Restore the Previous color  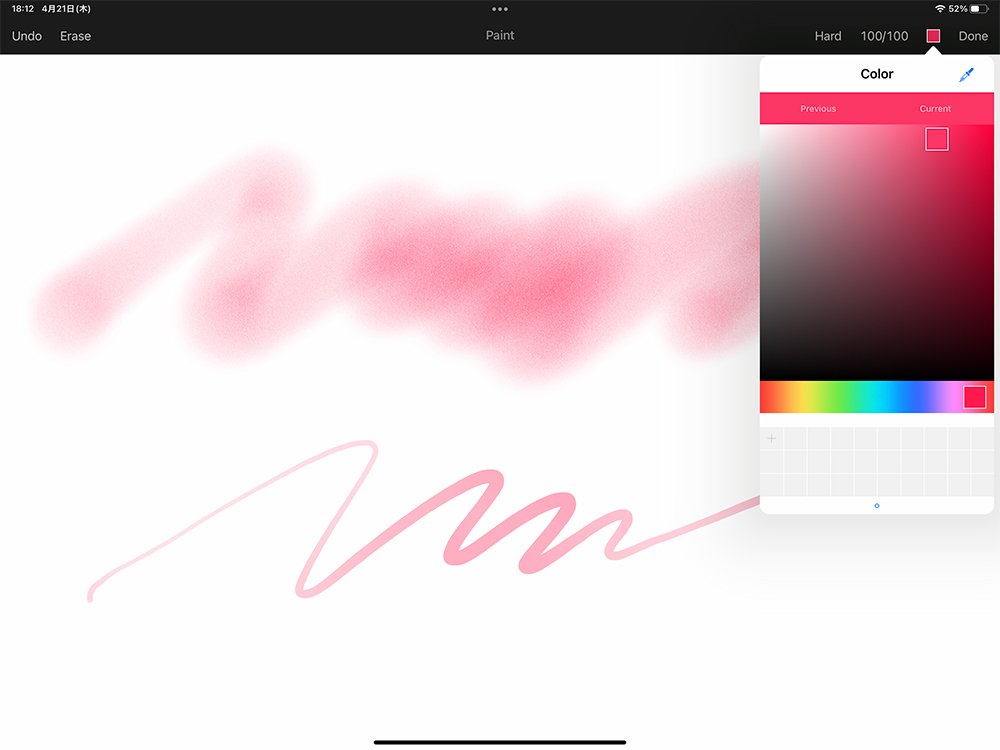818,109
